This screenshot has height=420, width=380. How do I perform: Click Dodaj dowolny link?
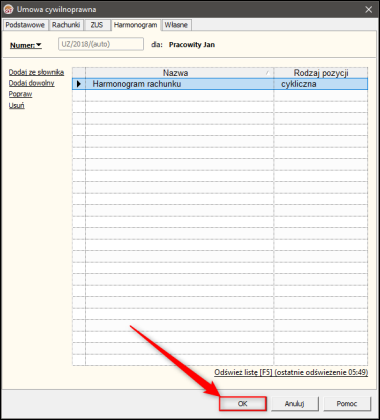point(31,83)
